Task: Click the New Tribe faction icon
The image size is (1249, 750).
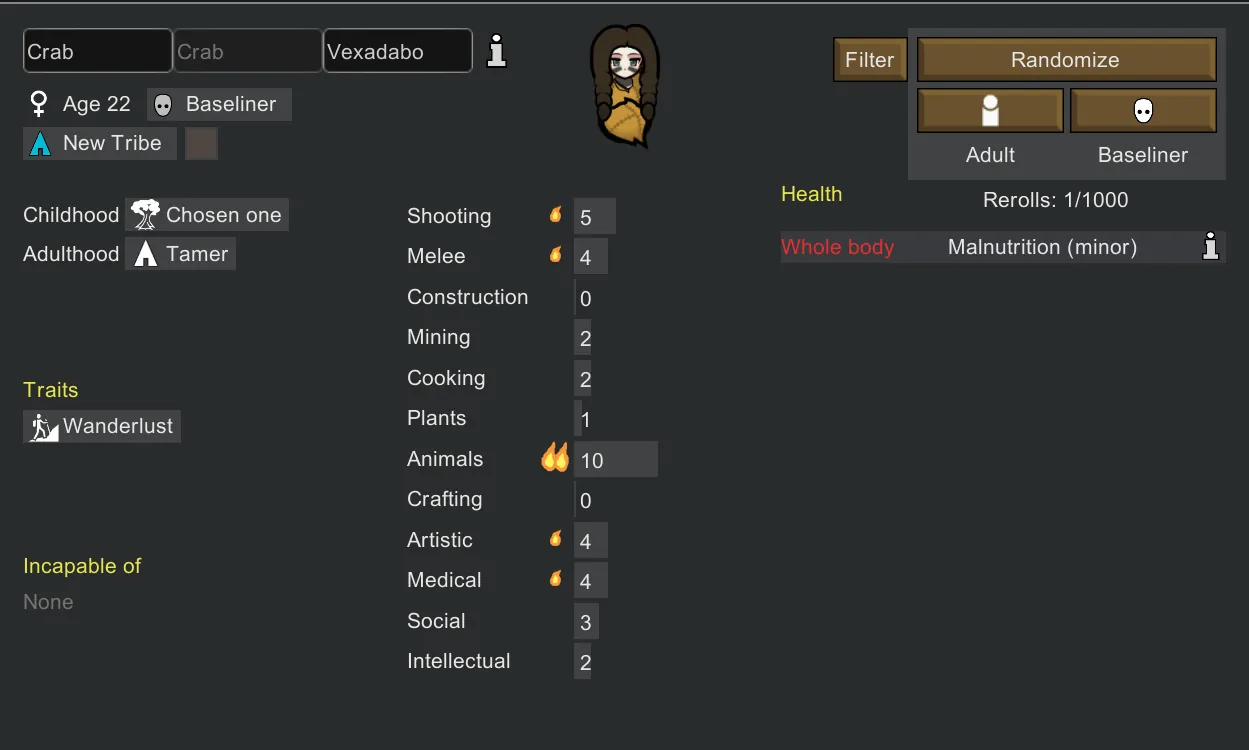Action: point(40,143)
